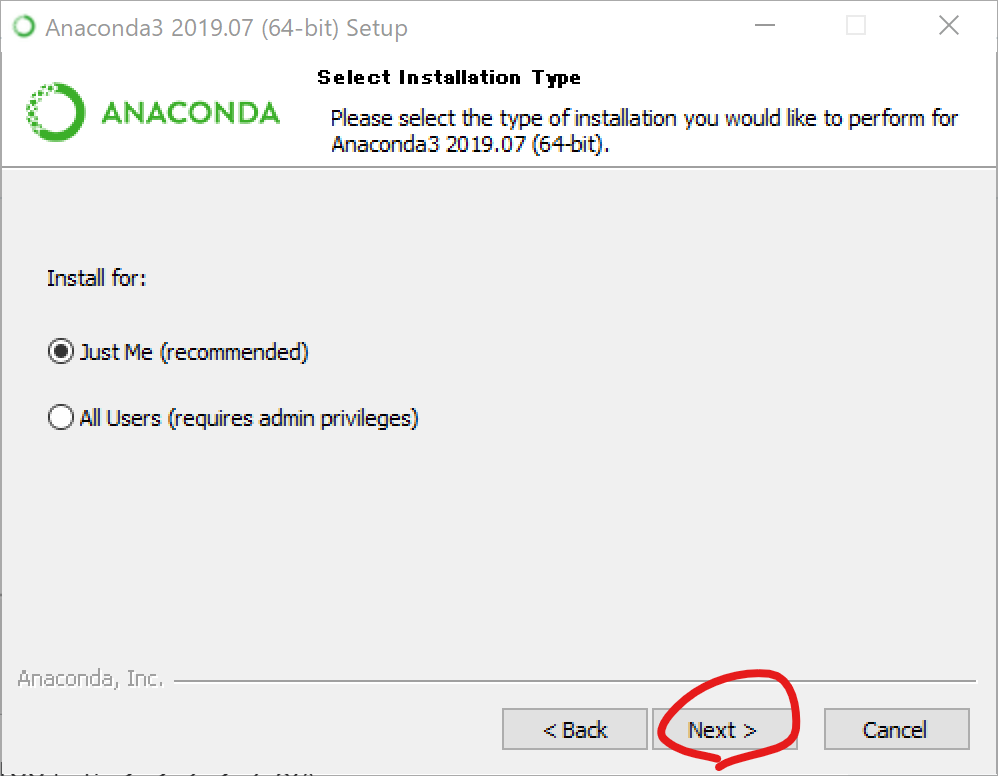
Task: Click the 'Anaconda3 2019.07 (64-bit) Setup' title text
Action: click(x=226, y=28)
